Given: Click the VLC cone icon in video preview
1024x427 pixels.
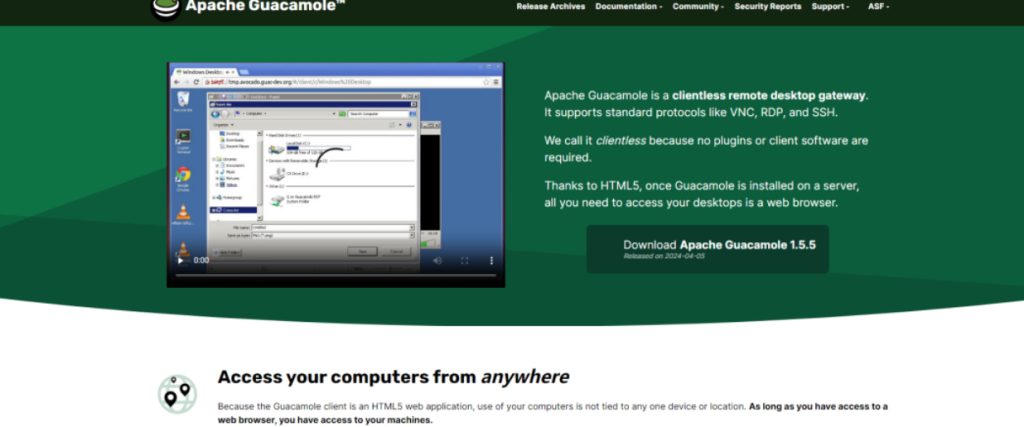Looking at the screenshot, I should 183,211.
